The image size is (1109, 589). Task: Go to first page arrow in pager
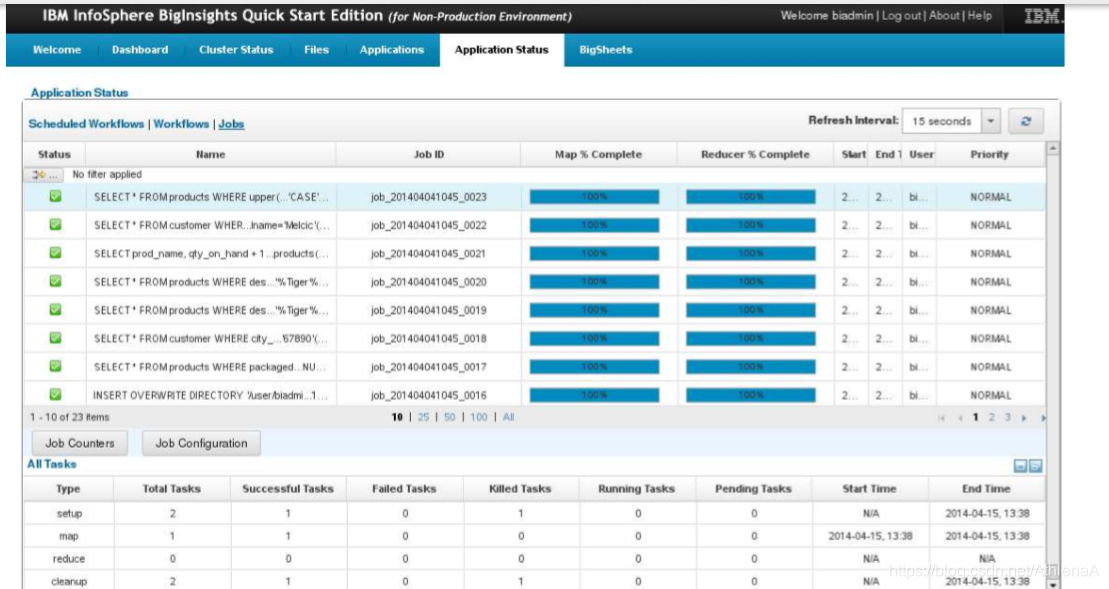[941, 418]
